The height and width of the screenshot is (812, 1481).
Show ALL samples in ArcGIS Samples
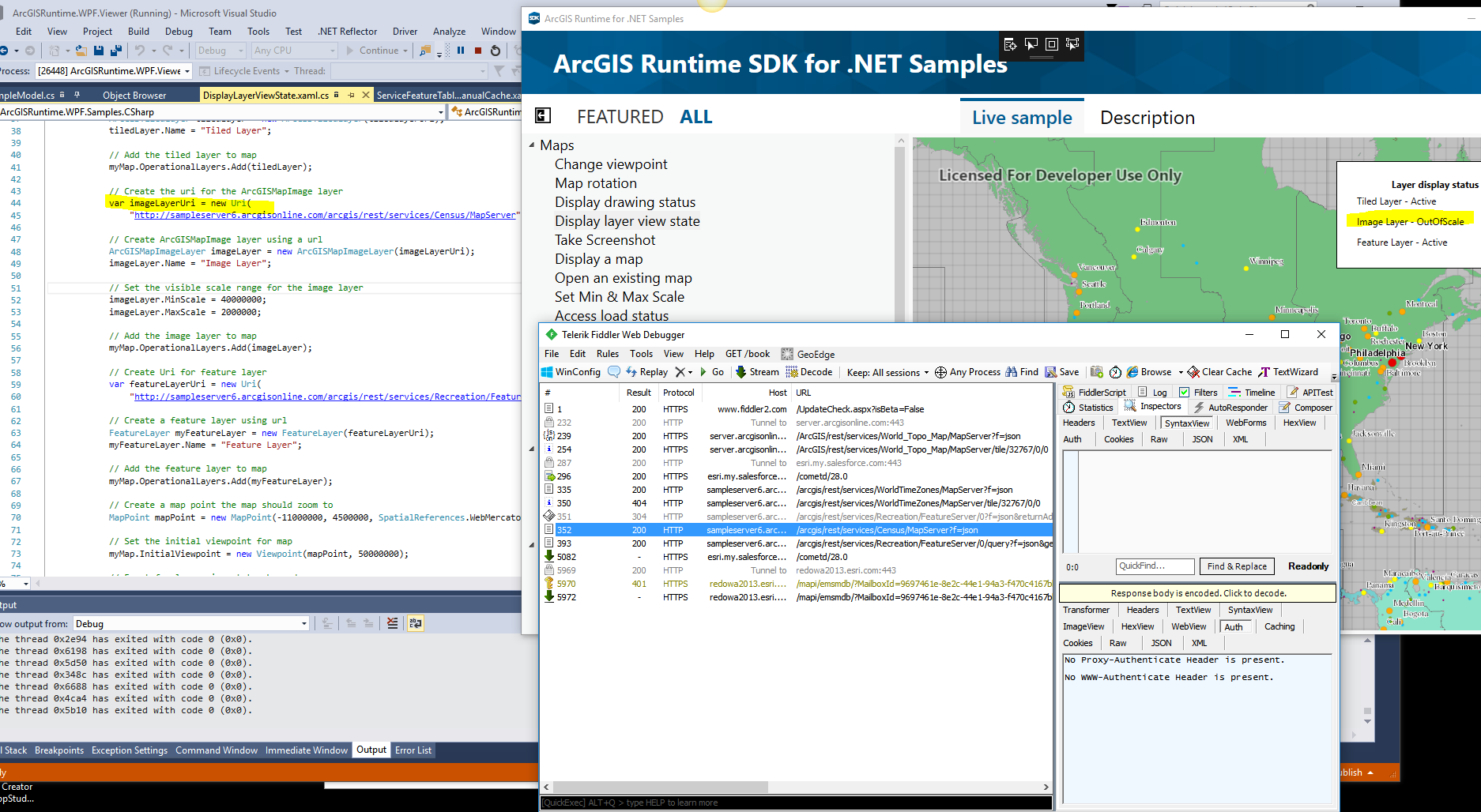coord(696,117)
